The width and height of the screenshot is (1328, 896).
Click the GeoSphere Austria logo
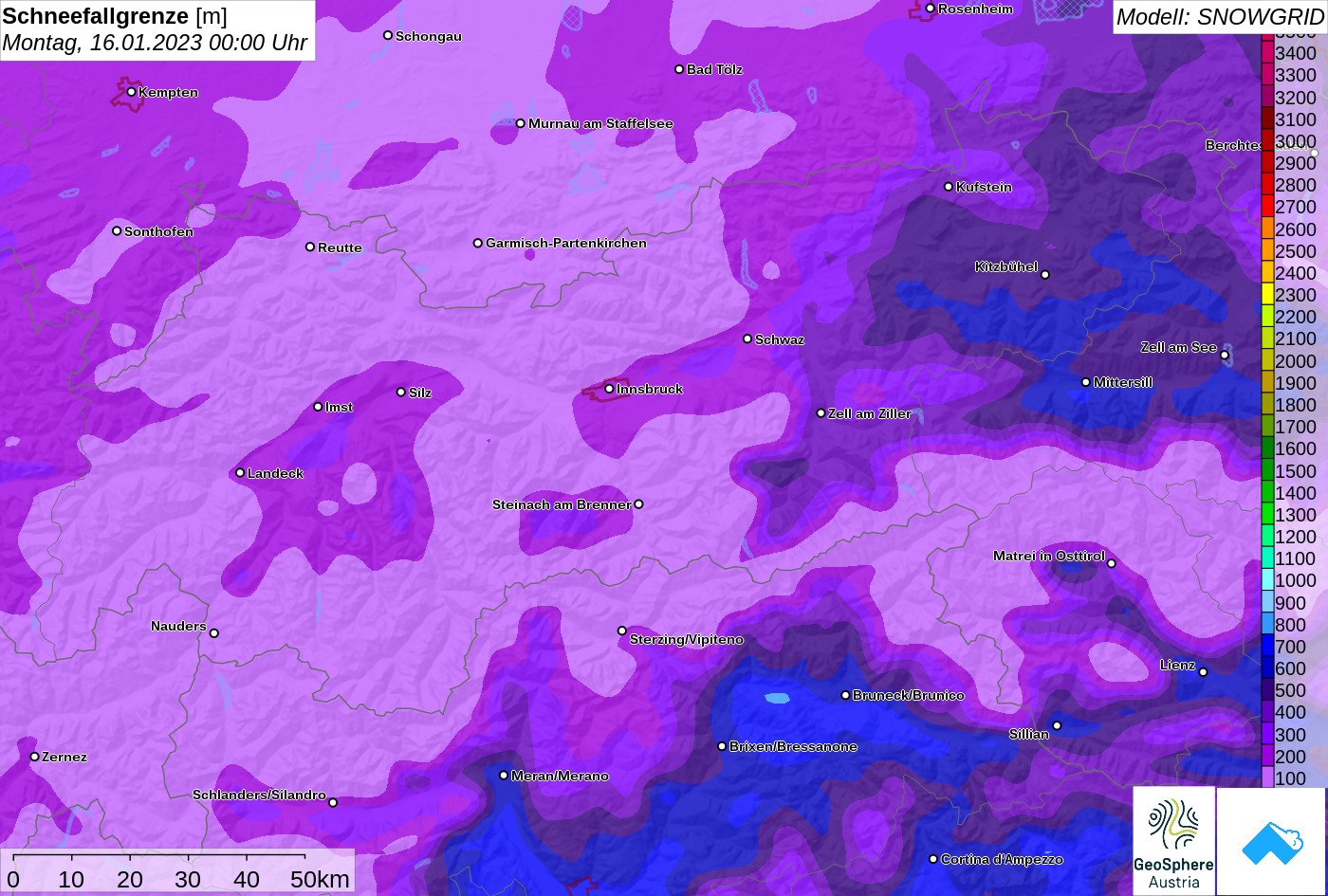(1173, 840)
